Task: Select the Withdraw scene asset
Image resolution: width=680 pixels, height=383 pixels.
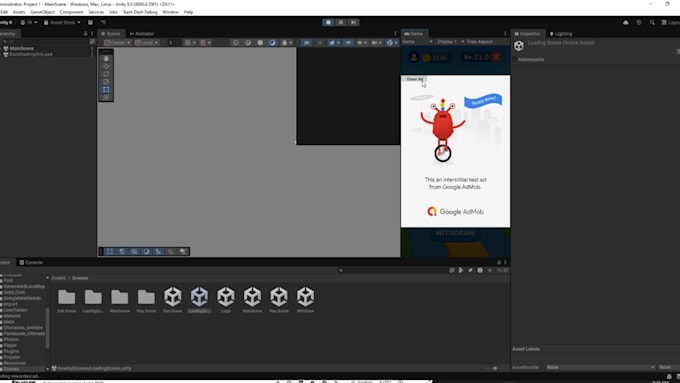Action: pyautogui.click(x=305, y=300)
